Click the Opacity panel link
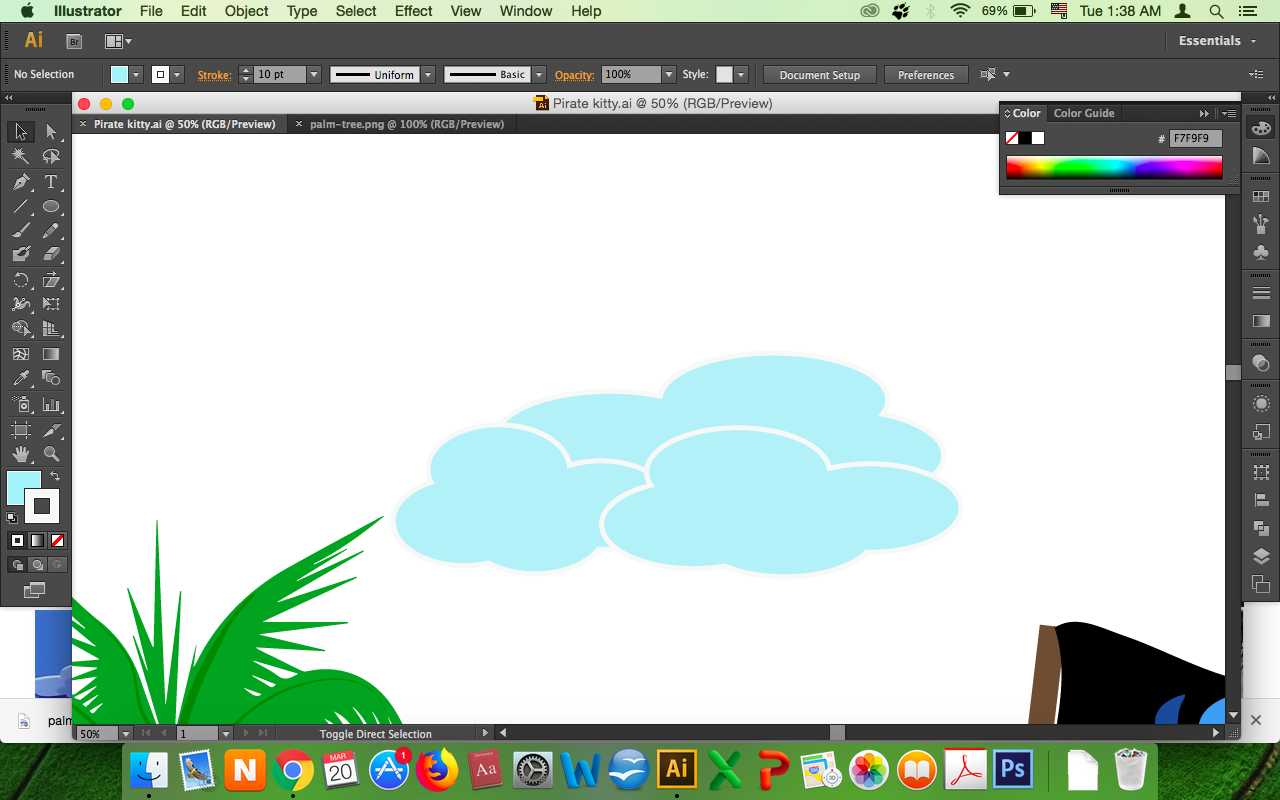 click(x=575, y=75)
